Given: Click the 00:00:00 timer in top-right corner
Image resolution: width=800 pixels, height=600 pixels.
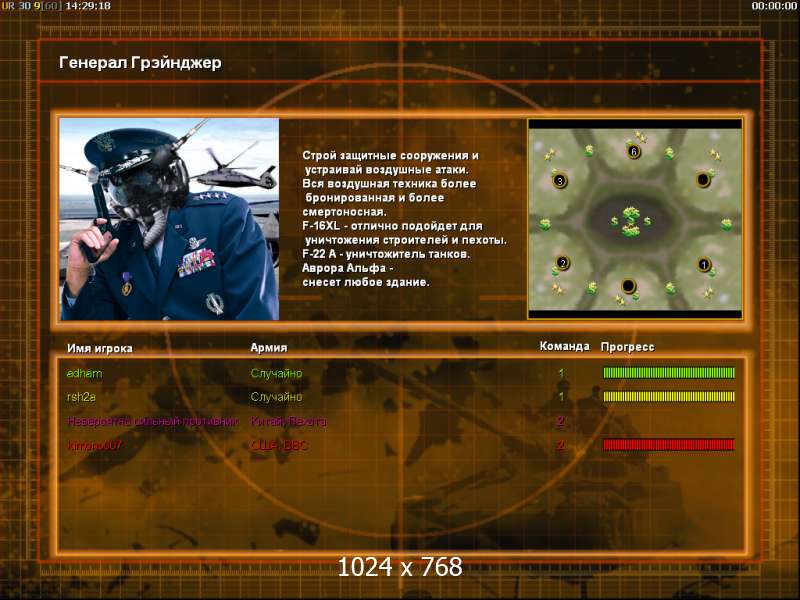Looking at the screenshot, I should (x=774, y=6).
